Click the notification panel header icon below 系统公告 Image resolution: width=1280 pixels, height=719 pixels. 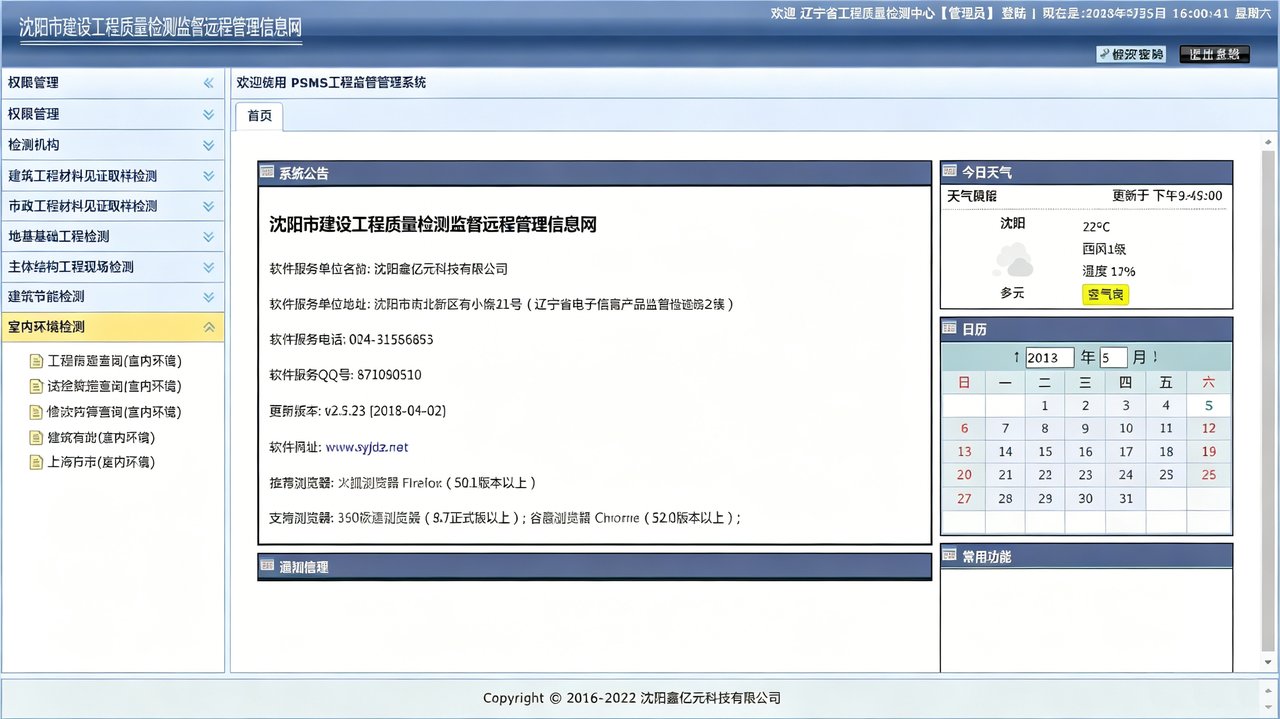click(267, 566)
